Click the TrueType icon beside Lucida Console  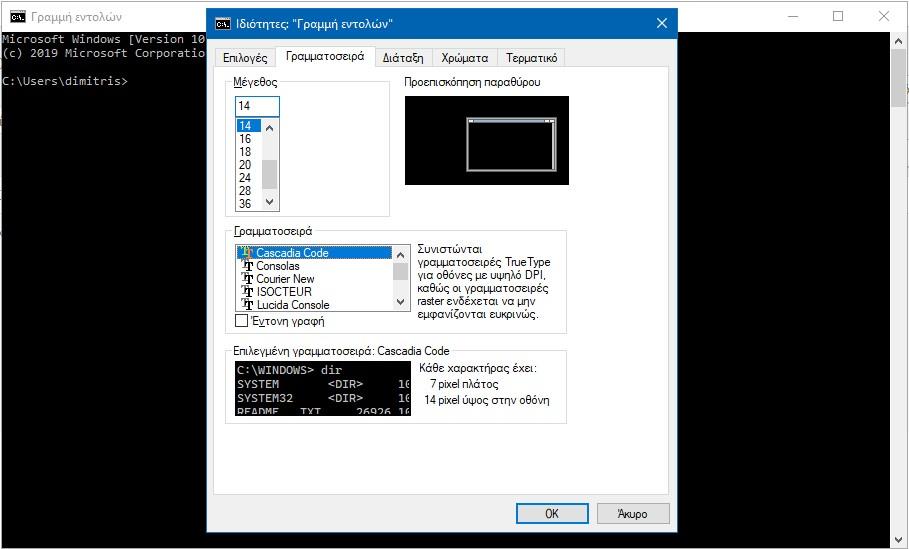[x=247, y=305]
